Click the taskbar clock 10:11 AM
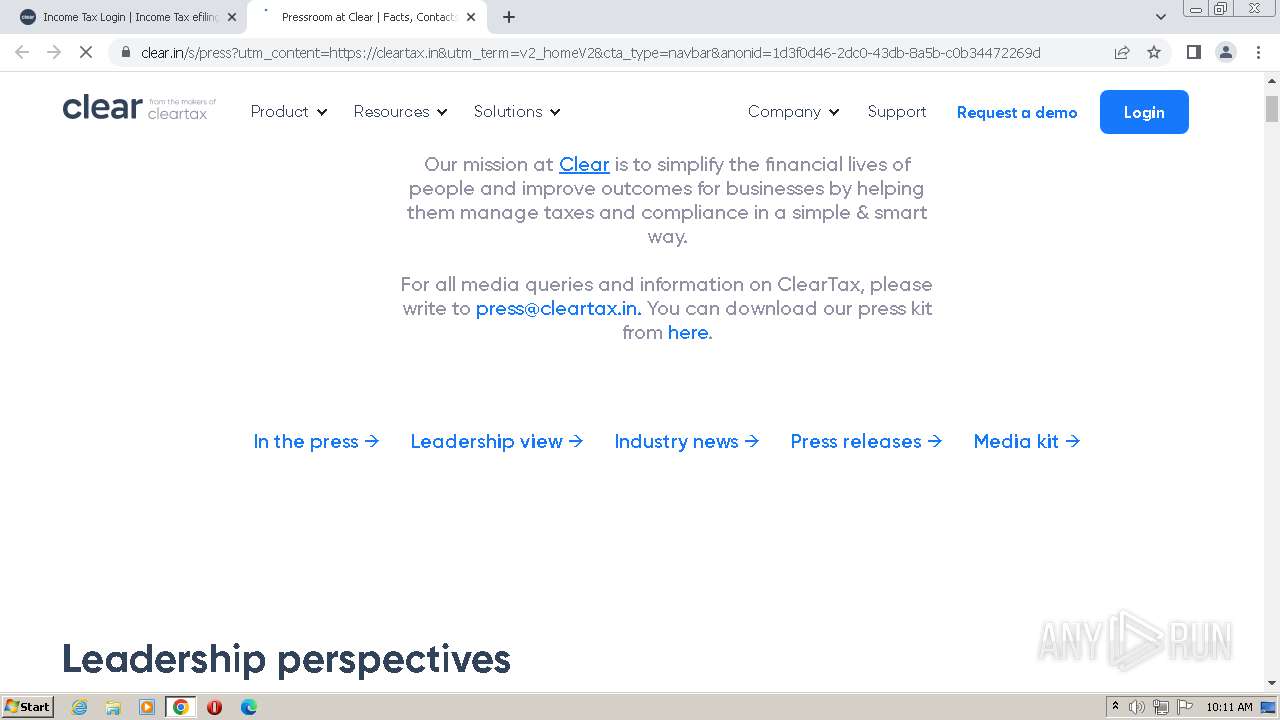The image size is (1280, 720). click(x=1229, y=707)
